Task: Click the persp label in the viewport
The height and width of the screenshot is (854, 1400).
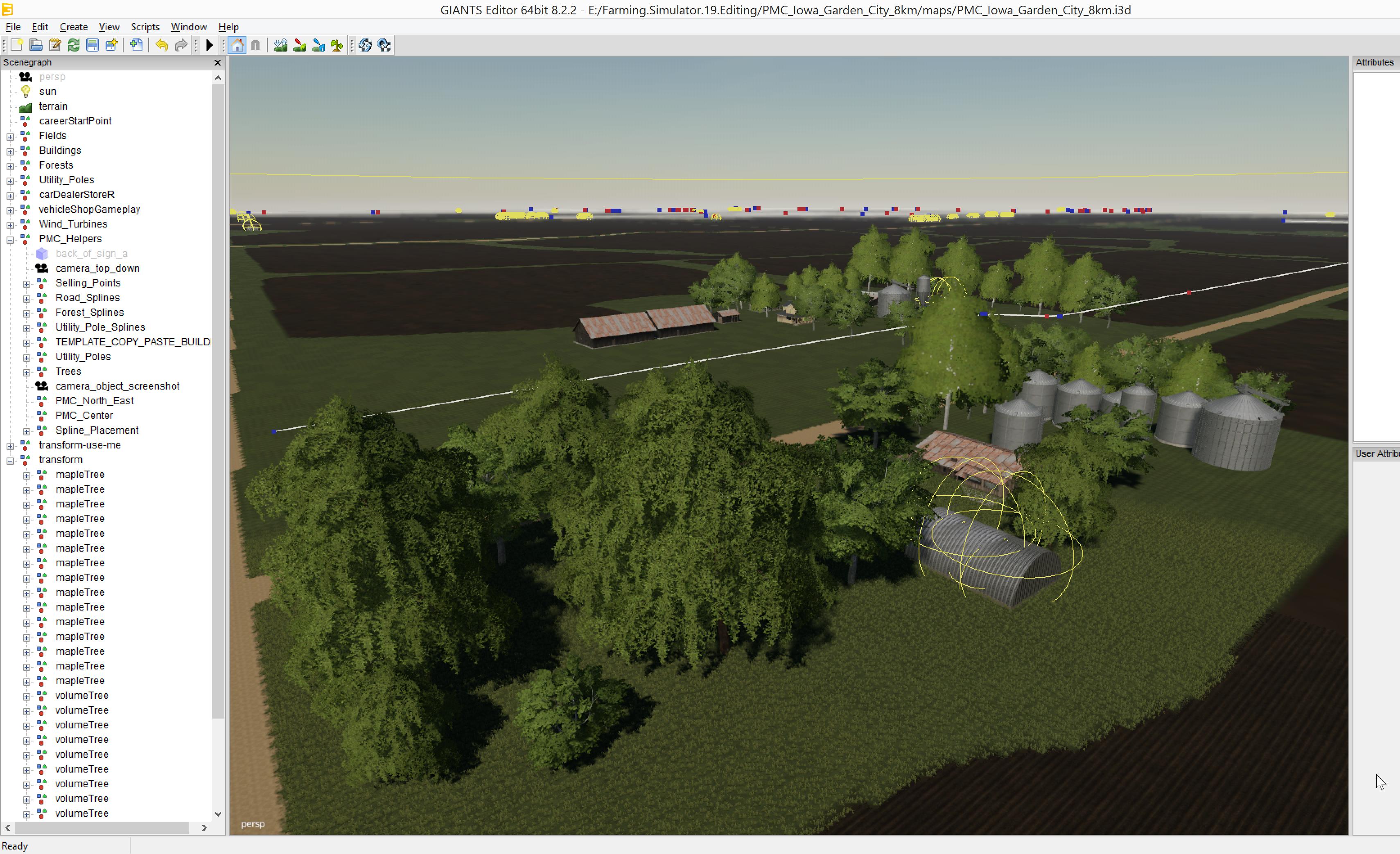Action: [253, 824]
